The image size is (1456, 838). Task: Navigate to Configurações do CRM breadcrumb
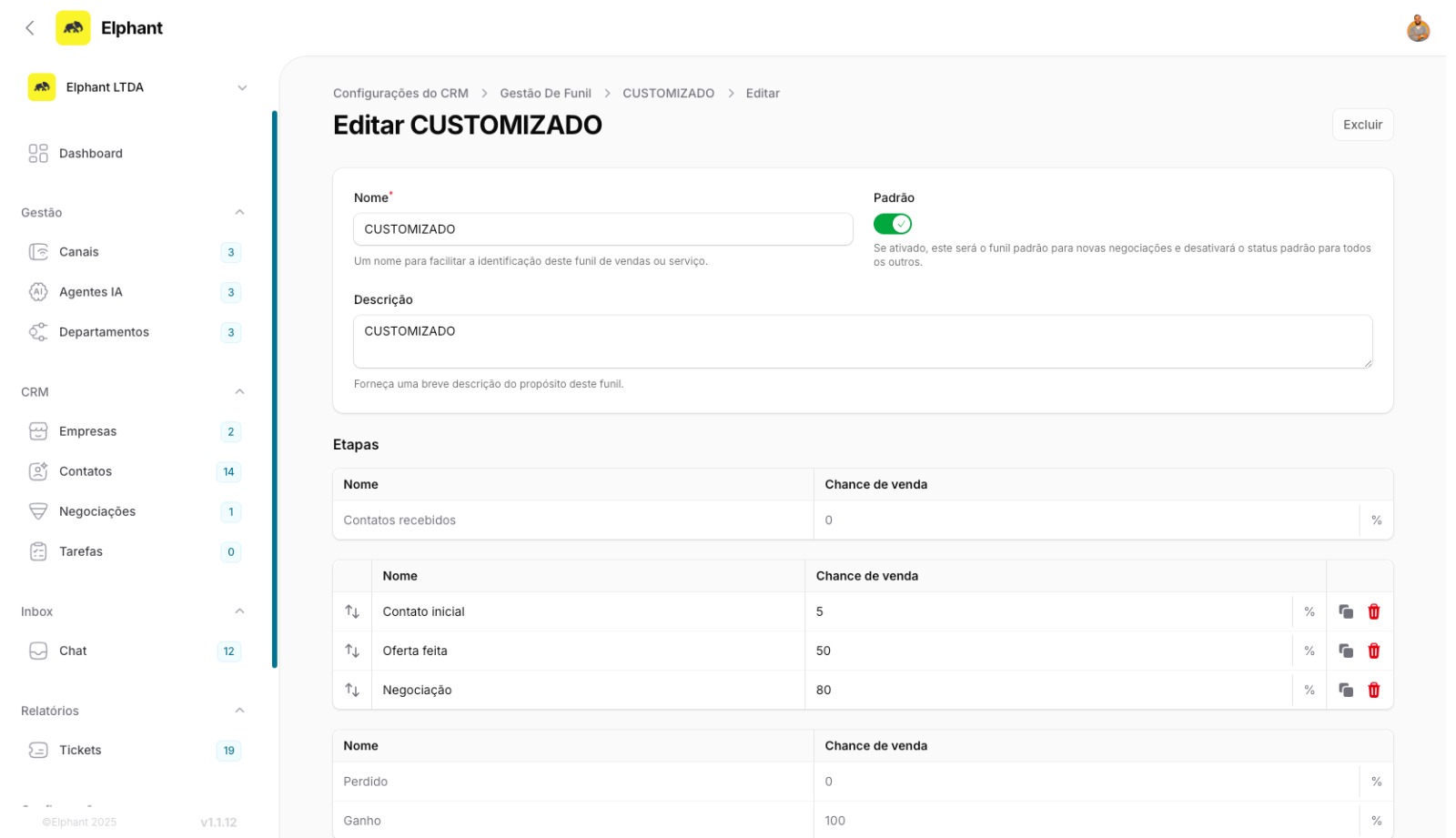click(400, 92)
